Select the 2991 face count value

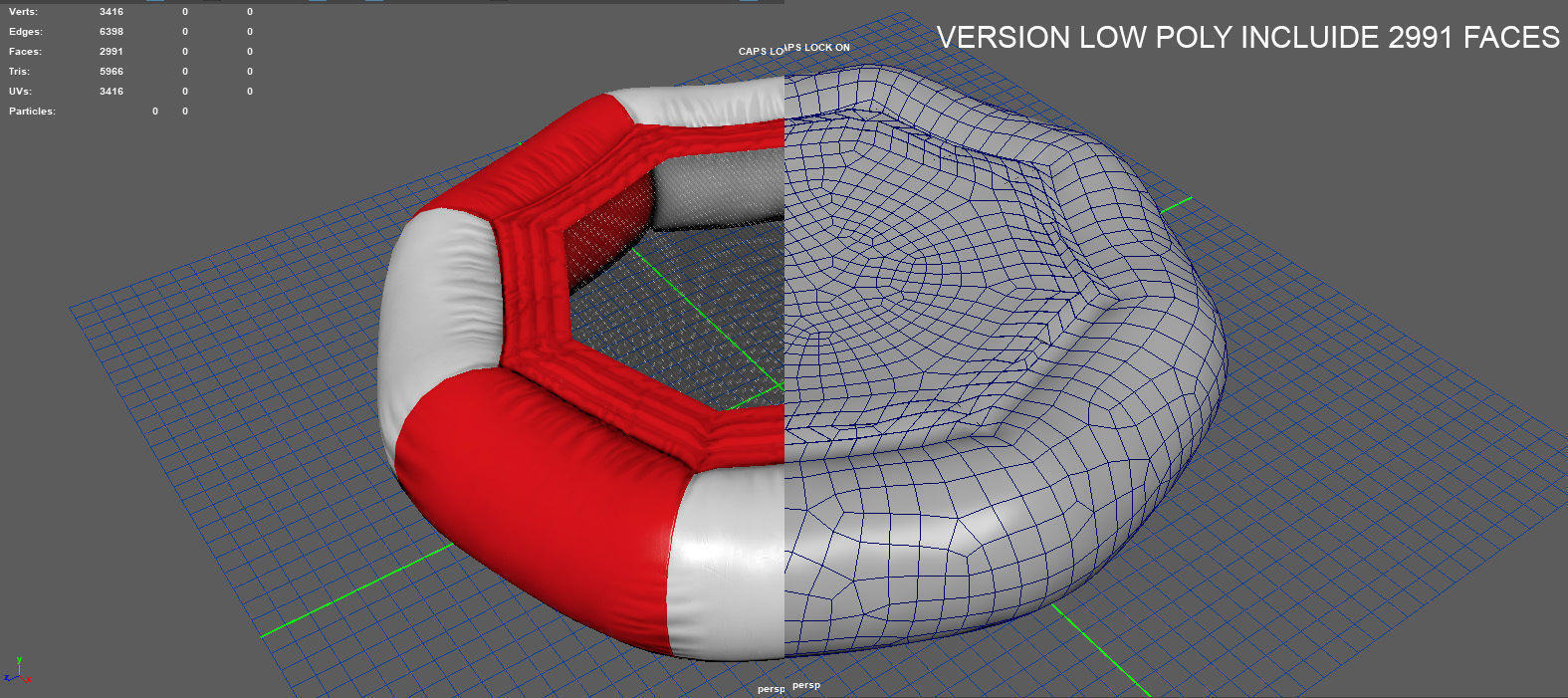112,52
